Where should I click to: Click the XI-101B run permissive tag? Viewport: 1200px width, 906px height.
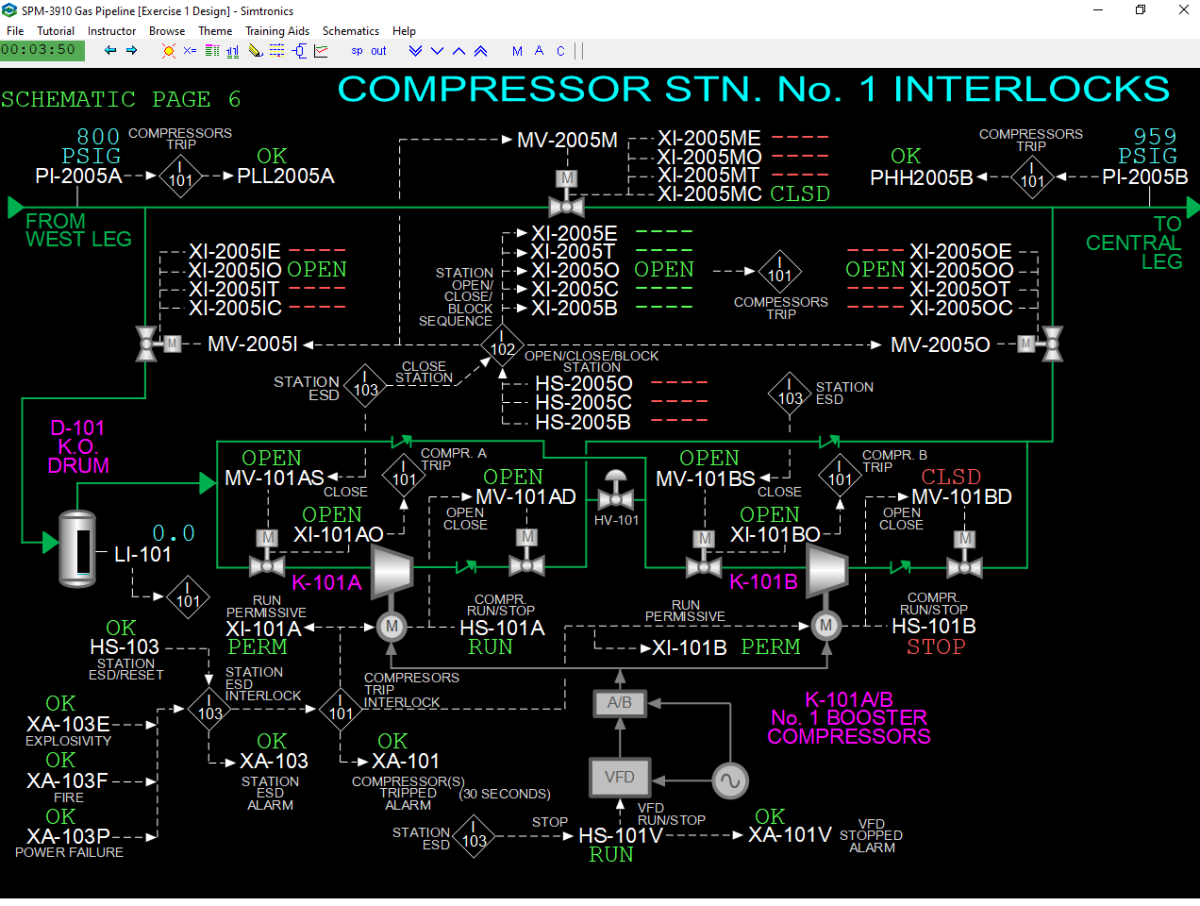(690, 647)
